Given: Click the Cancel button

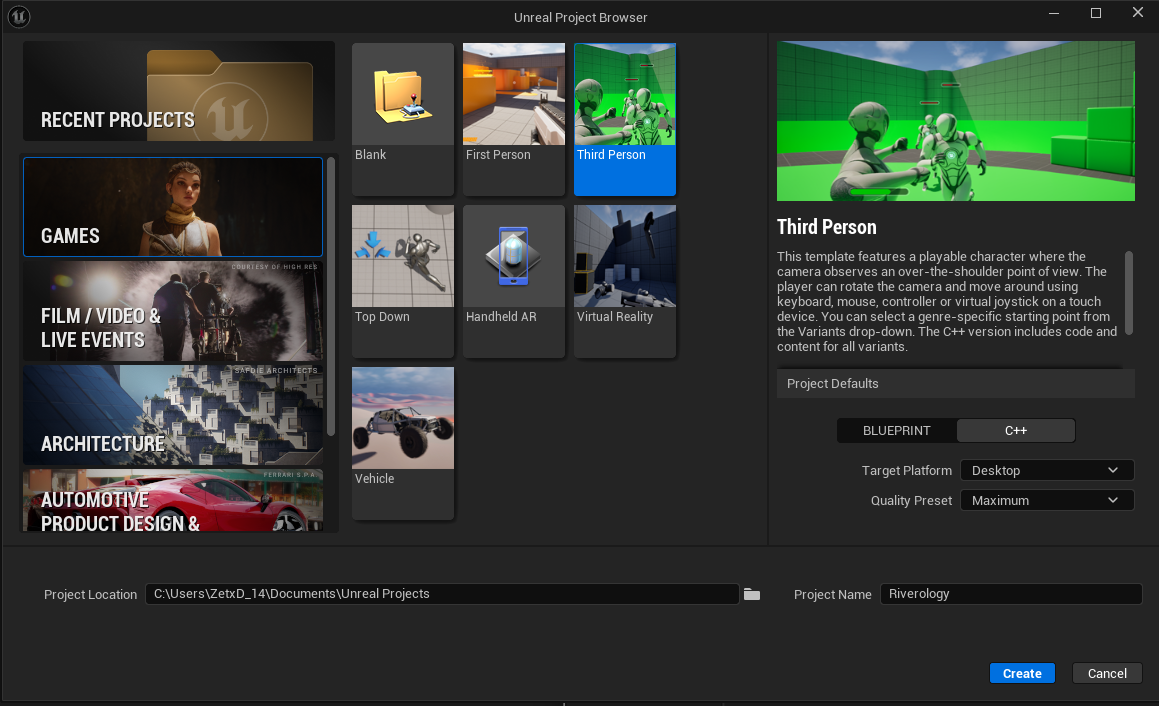Looking at the screenshot, I should (x=1106, y=673).
